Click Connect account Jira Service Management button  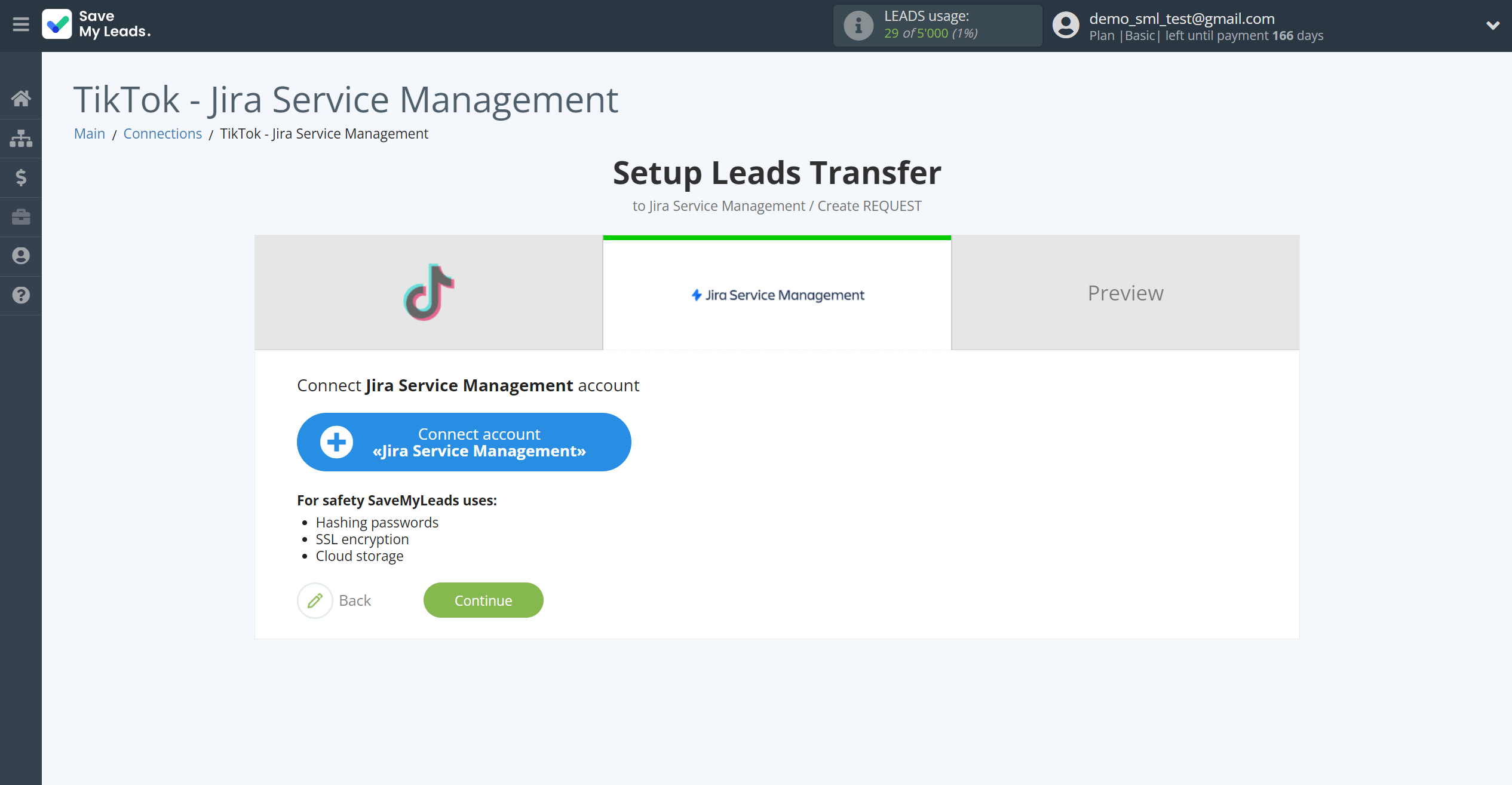pos(464,442)
